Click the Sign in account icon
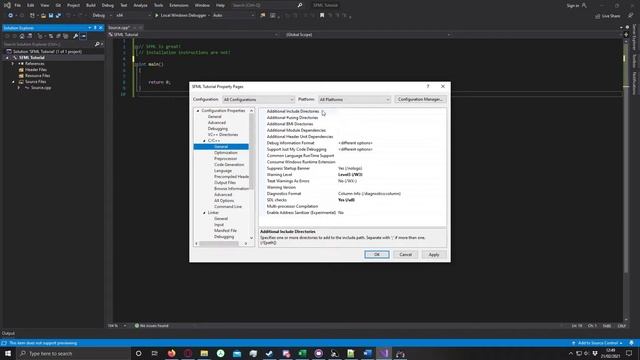Screen dimensions: 640x360 [584, 5]
